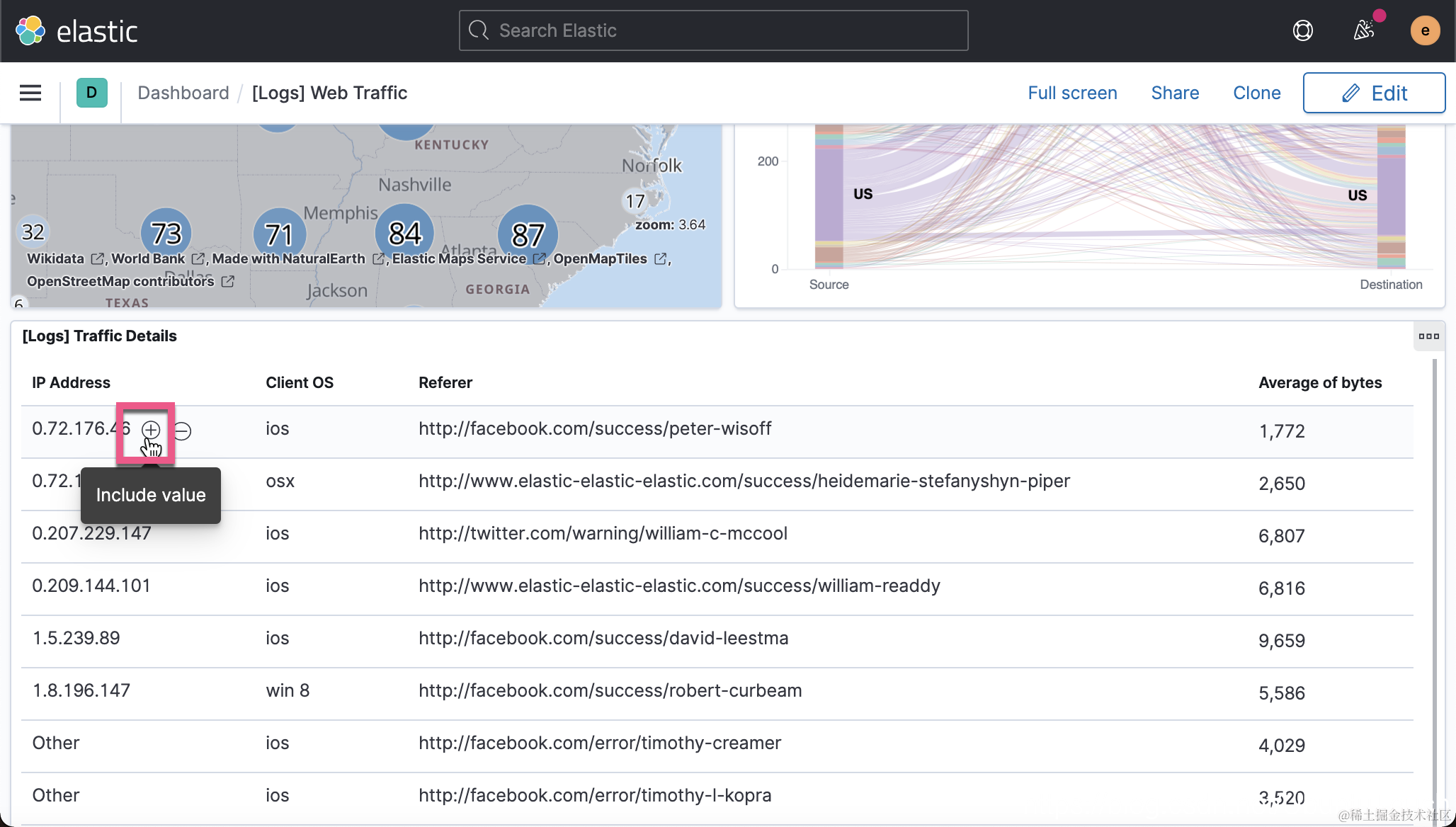
Task: Open the newsfeed celebration icon
Action: (x=1363, y=30)
